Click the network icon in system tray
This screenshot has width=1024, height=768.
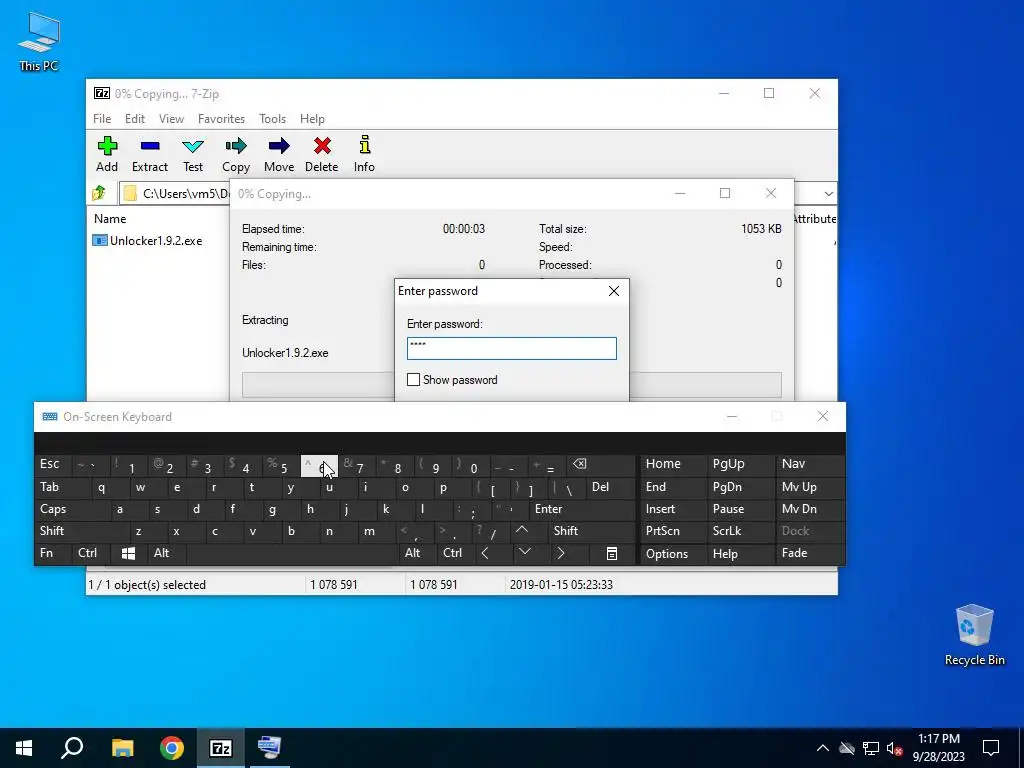[x=871, y=748]
